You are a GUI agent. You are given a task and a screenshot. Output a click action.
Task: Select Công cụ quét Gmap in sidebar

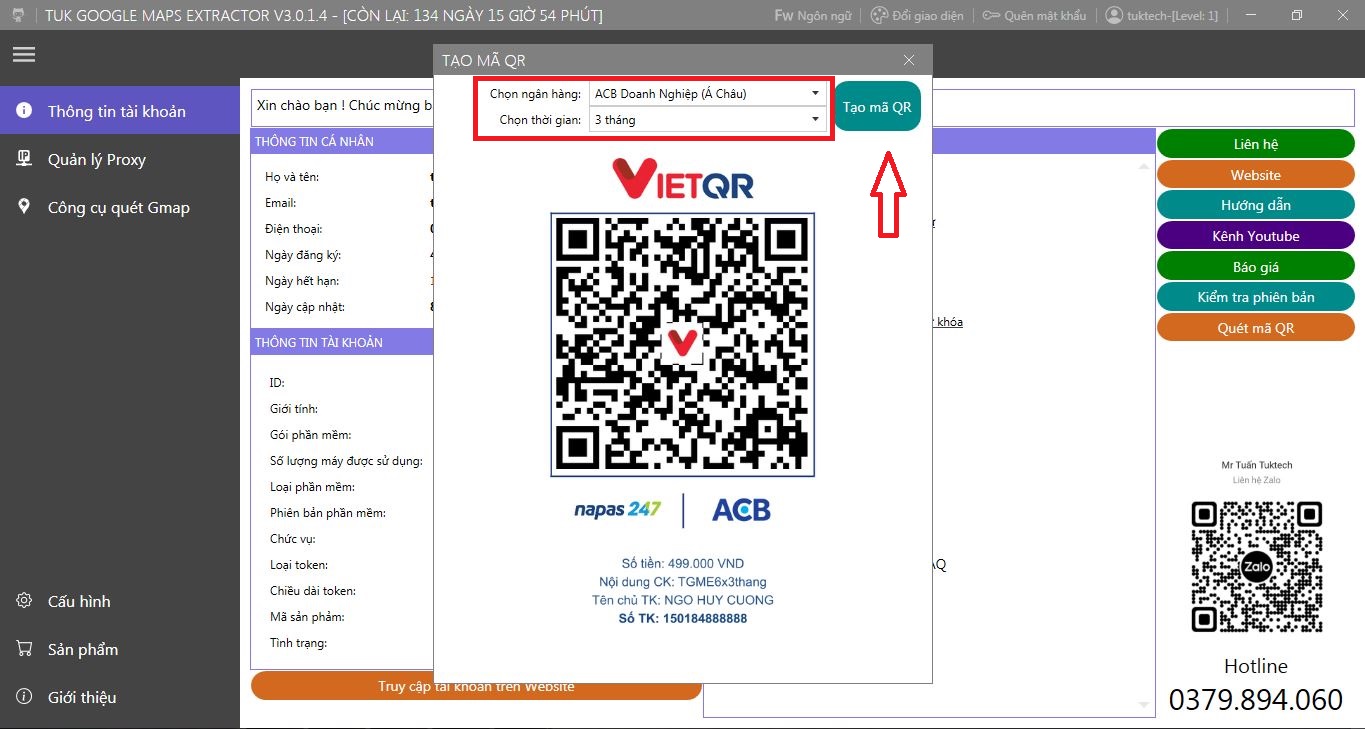118,208
